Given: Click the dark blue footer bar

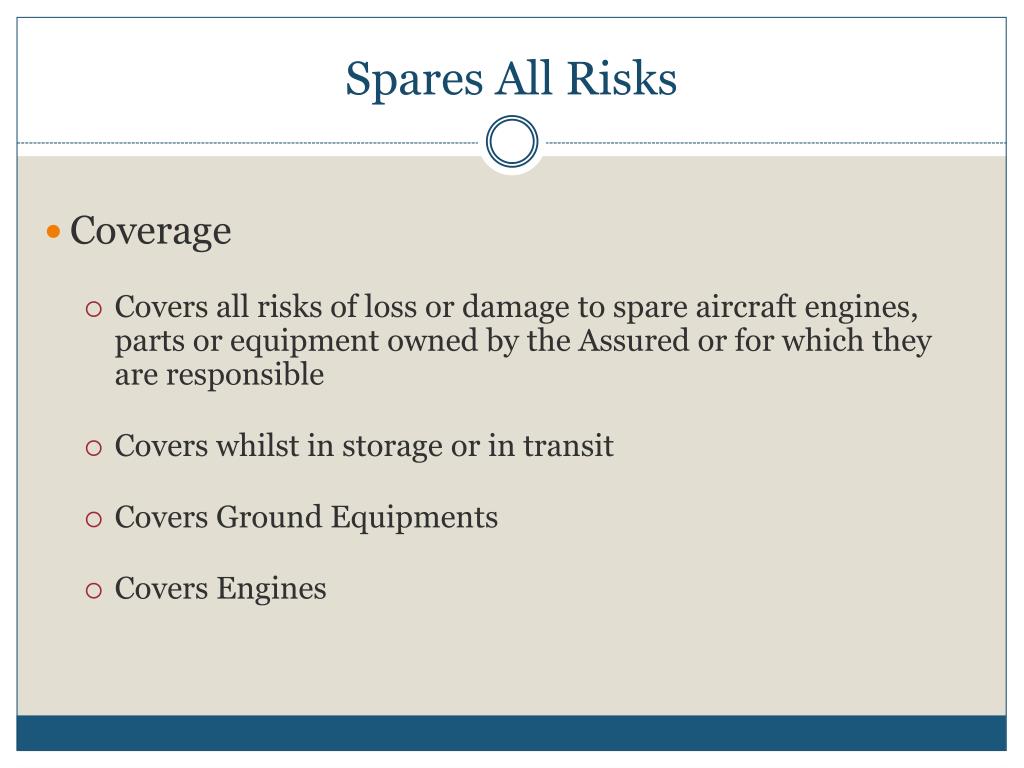Looking at the screenshot, I should point(511,732).
